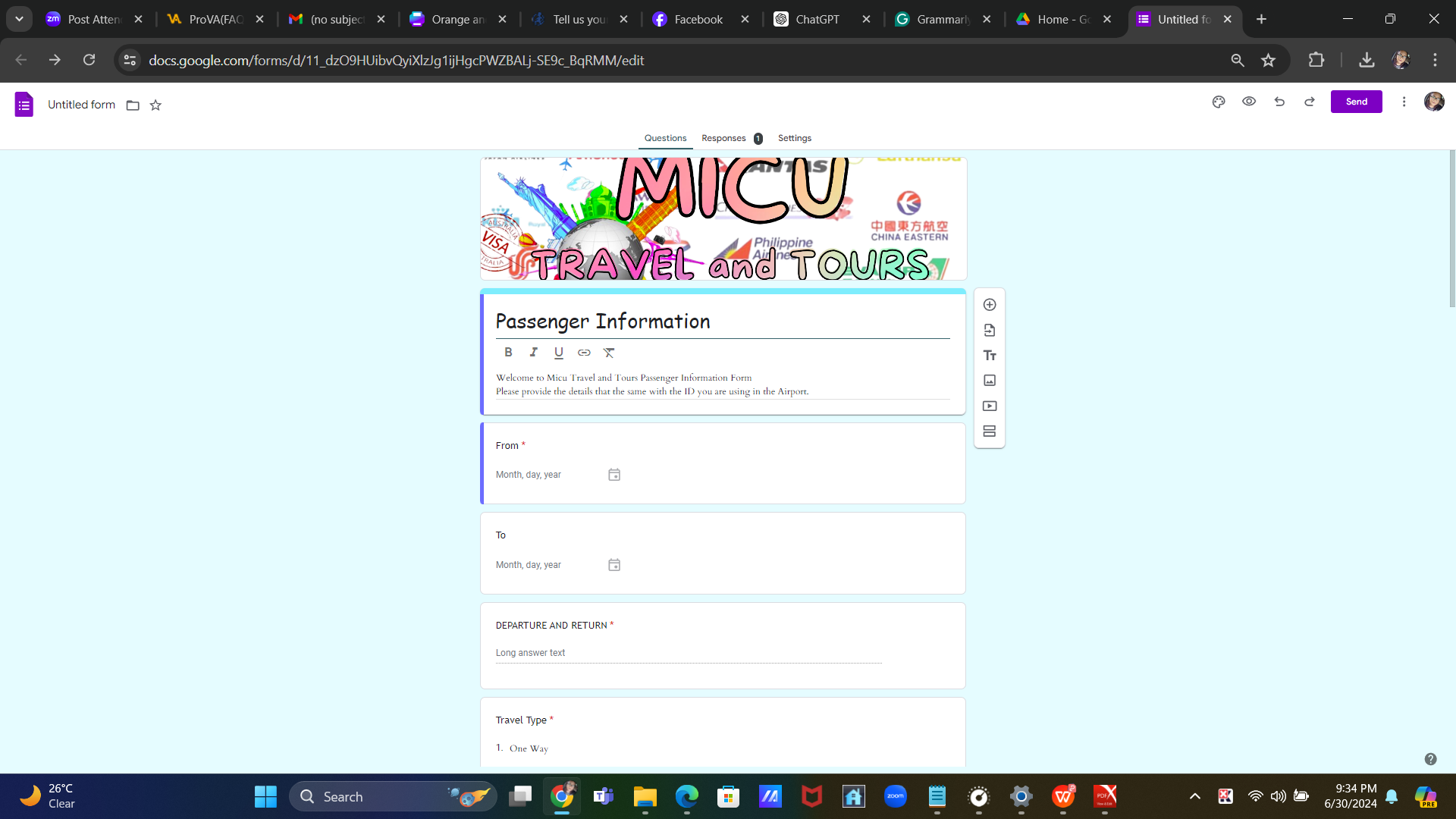
Task: Switch to the Responses tab
Action: pos(723,138)
